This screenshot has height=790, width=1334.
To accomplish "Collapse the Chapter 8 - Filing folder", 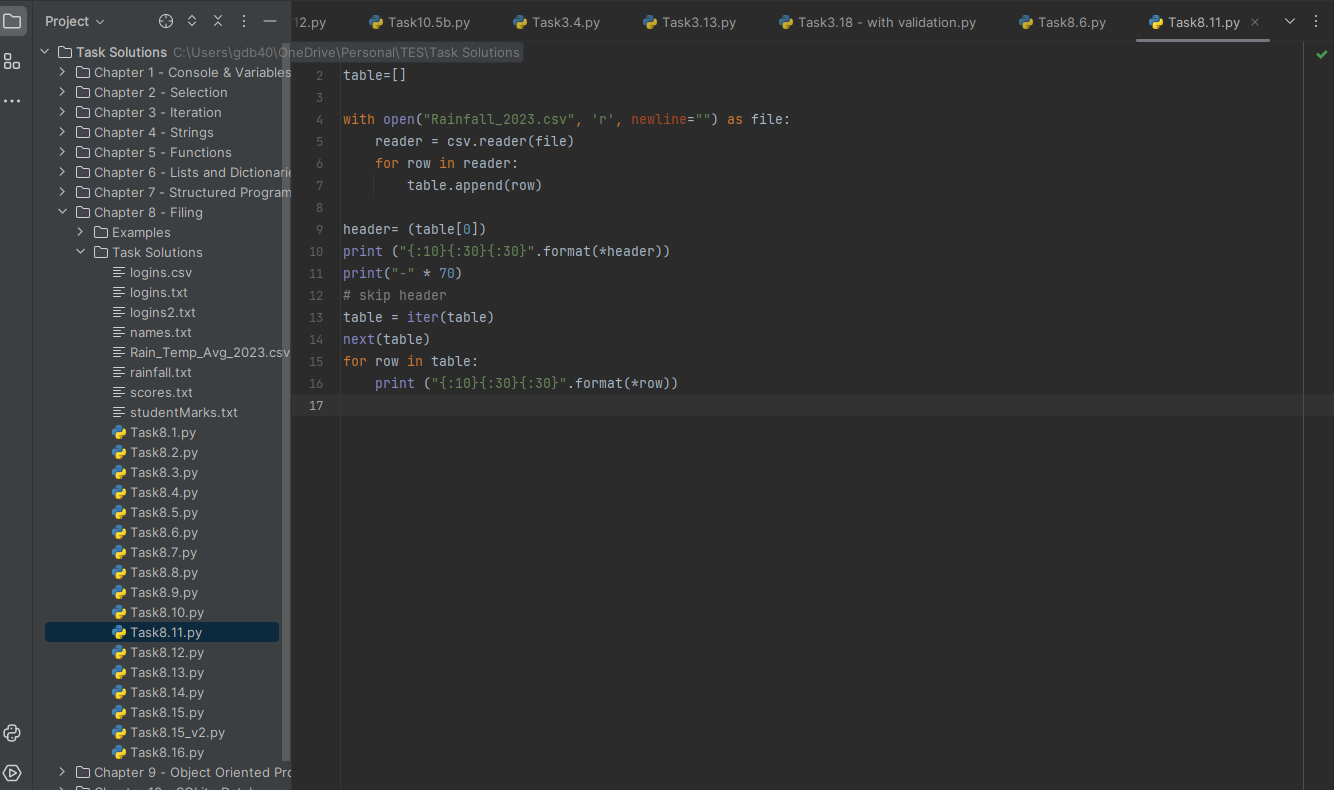I will [x=62, y=212].
